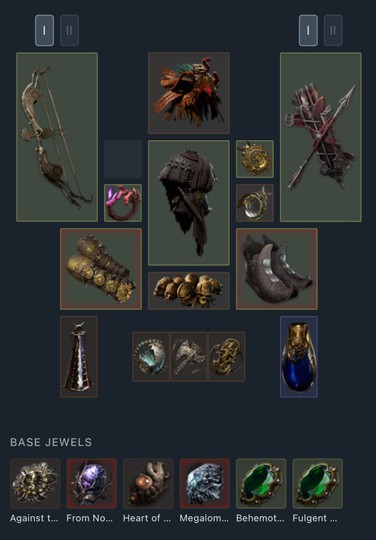Viewport: 376px width, 540px height.
Task: Activate right weapon set I
Action: pyautogui.click(x=308, y=30)
